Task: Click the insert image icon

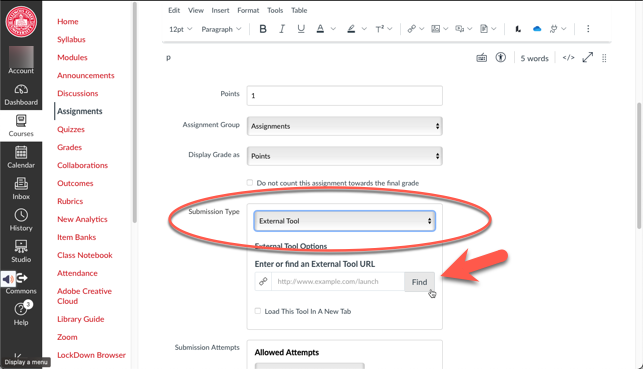Action: tap(436, 29)
